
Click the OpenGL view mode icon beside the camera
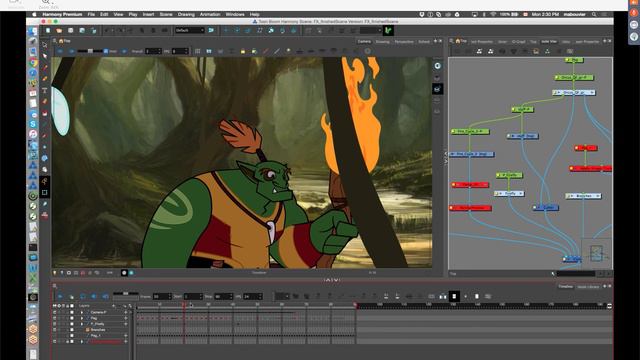point(438,89)
